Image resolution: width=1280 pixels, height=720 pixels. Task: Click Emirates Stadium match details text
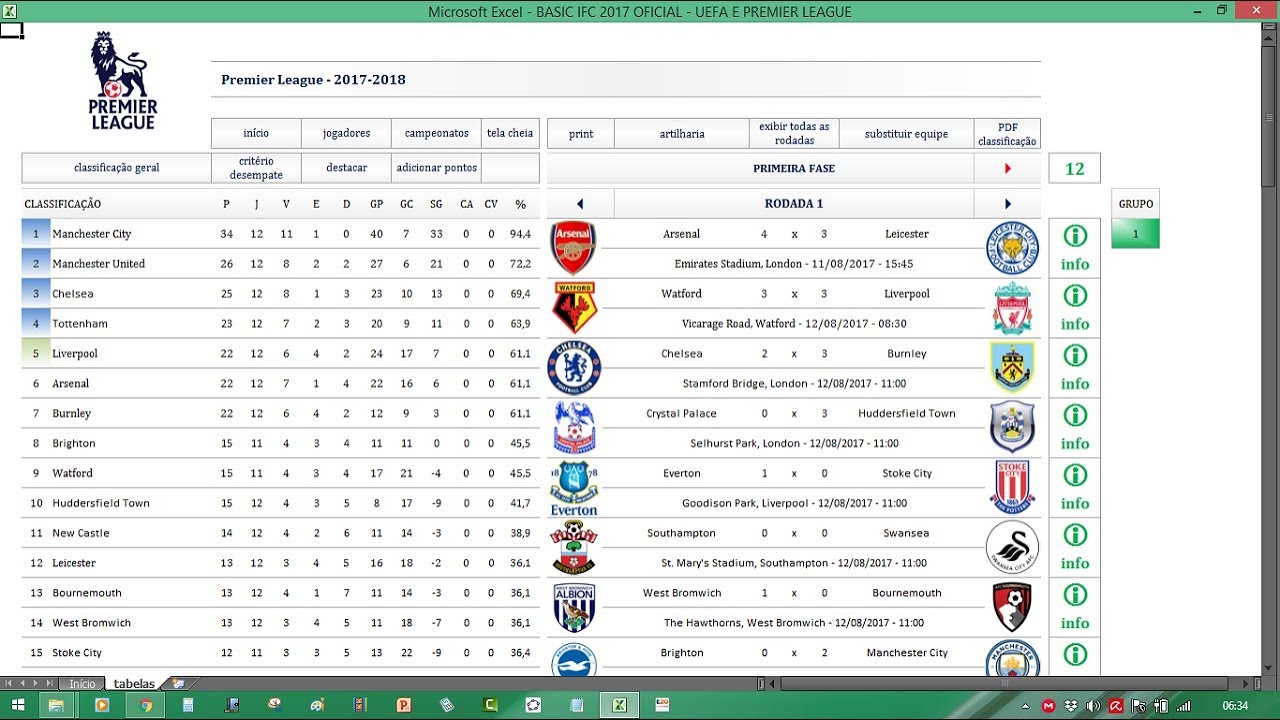(x=792, y=264)
